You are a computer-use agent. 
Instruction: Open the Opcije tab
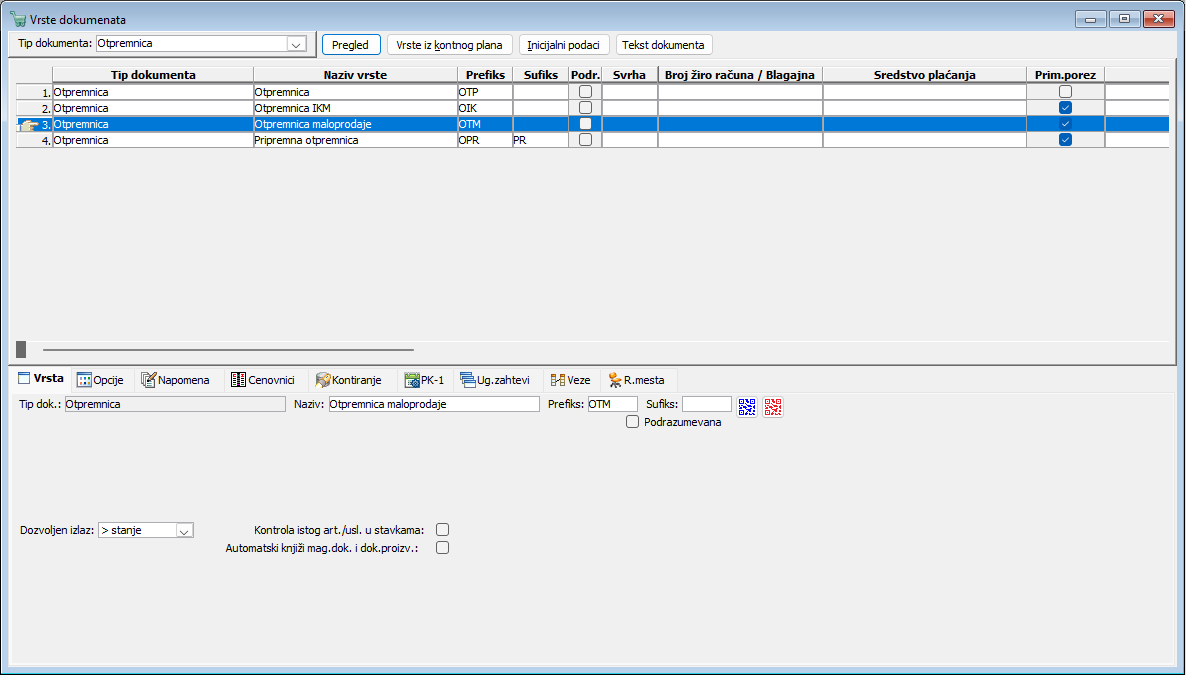101,380
